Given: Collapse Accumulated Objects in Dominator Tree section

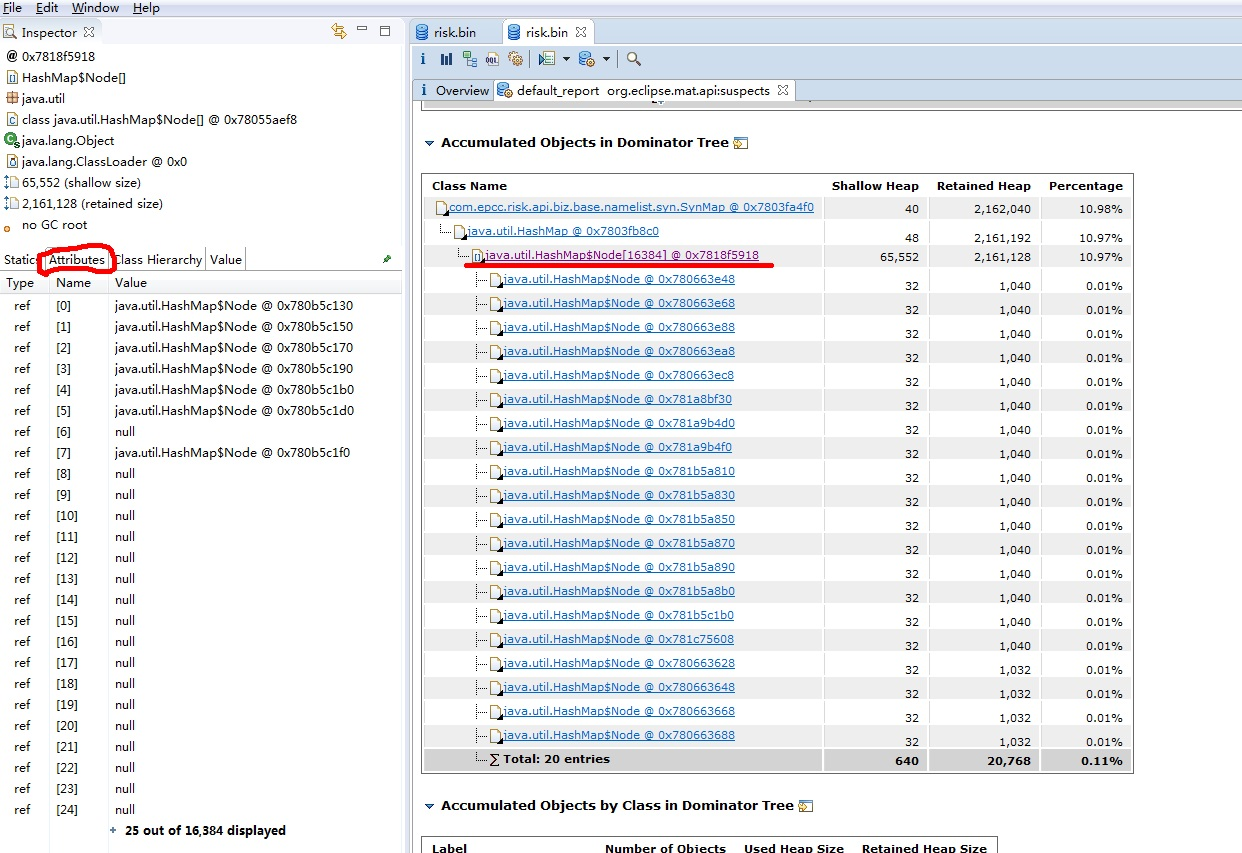Looking at the screenshot, I should point(430,143).
